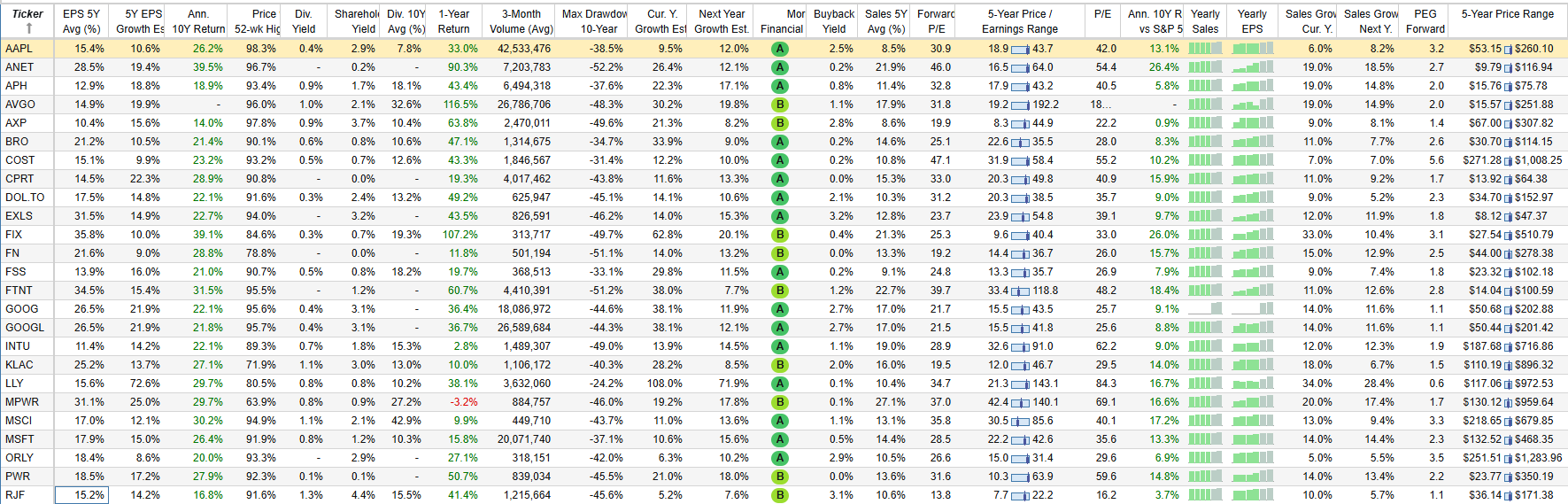Screen dimensions: 1568x504
Task: Click the A financial rating badge for LLY
Action: (x=780, y=384)
